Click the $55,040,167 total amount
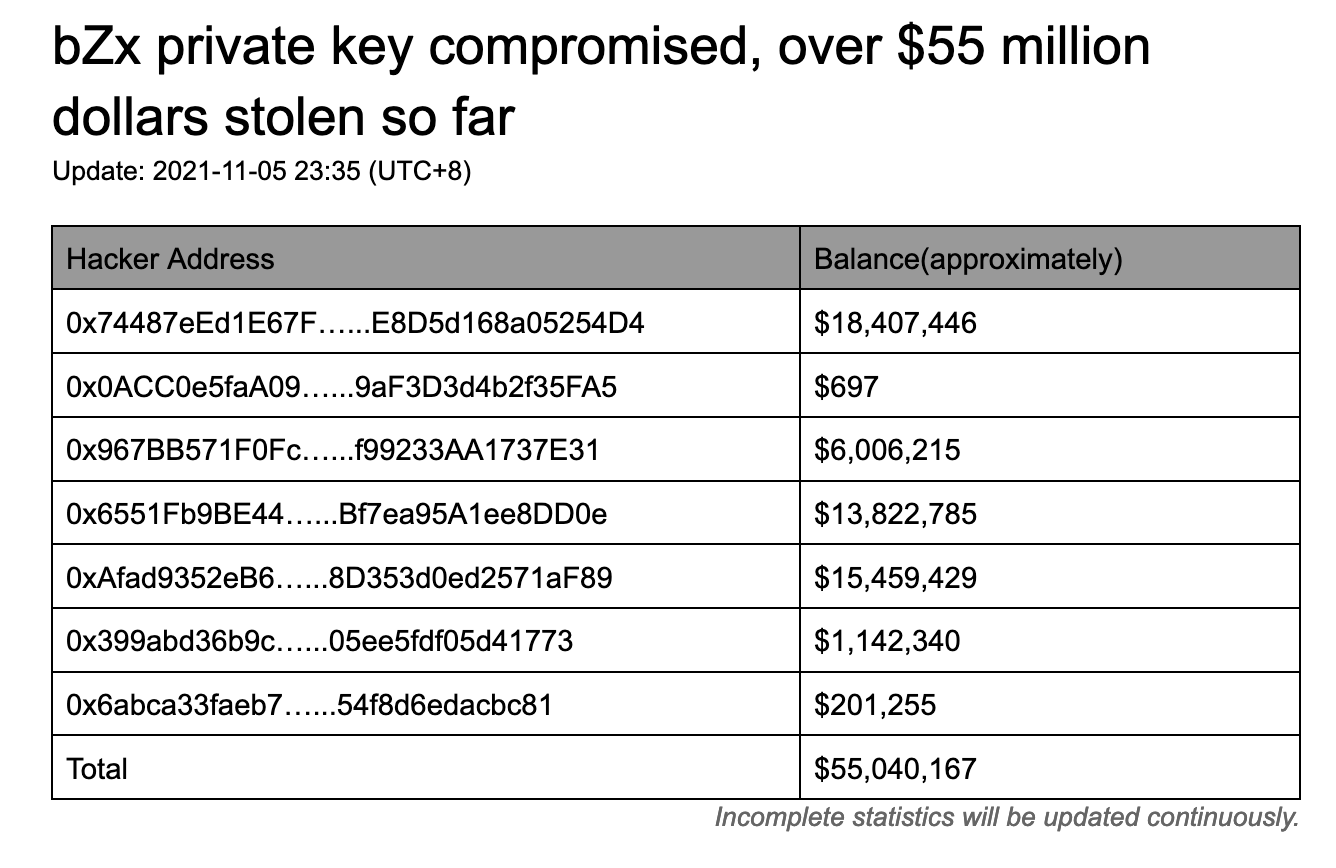This screenshot has width=1336, height=868. pos(895,769)
